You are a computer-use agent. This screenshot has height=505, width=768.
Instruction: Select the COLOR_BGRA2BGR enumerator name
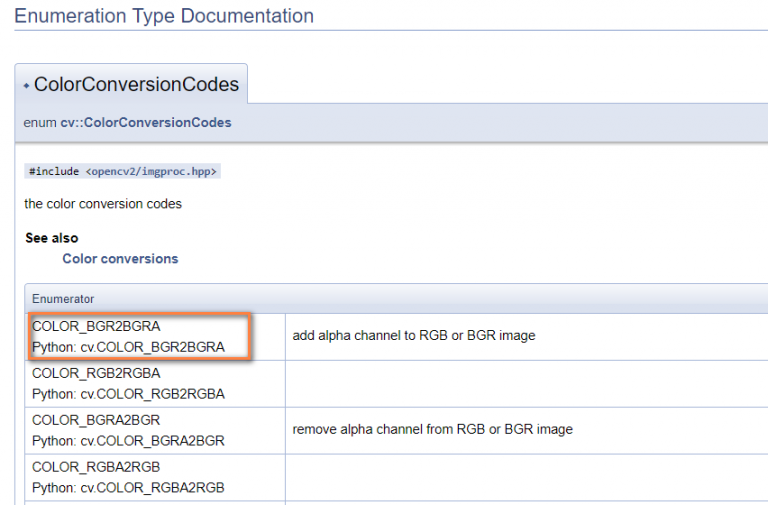(96, 420)
